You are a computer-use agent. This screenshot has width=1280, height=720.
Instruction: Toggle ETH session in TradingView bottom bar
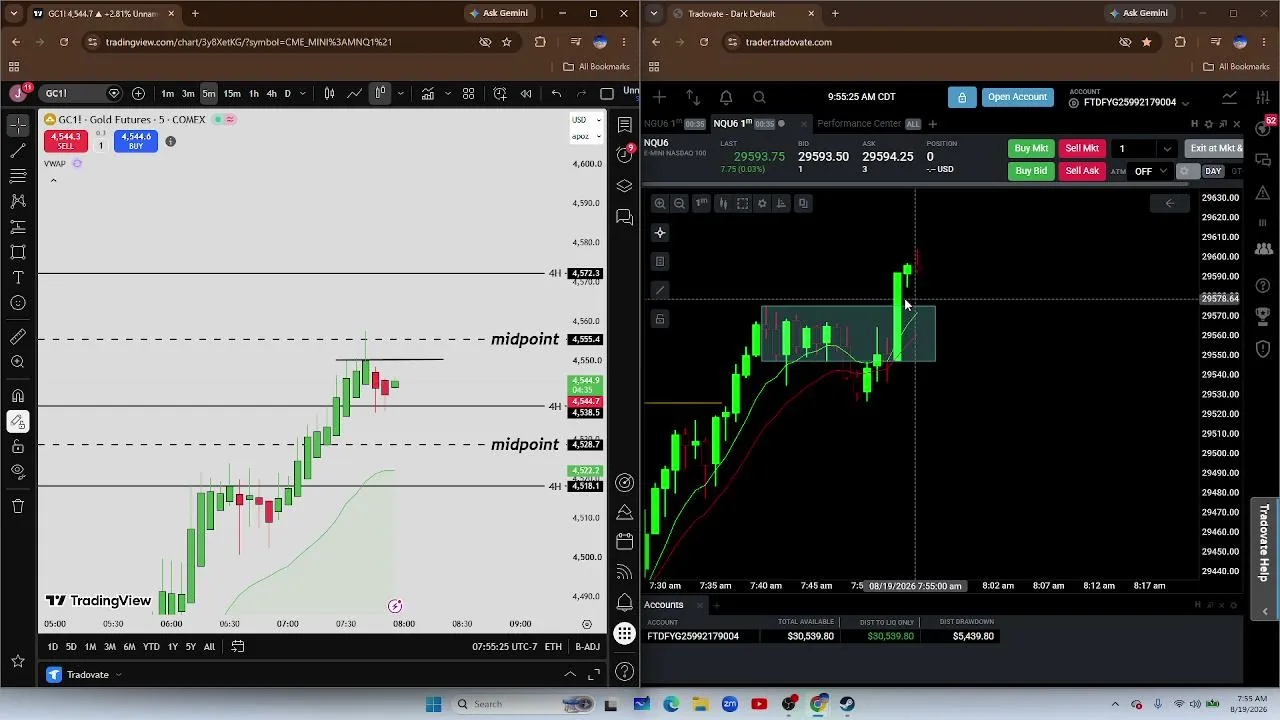pyautogui.click(x=553, y=647)
